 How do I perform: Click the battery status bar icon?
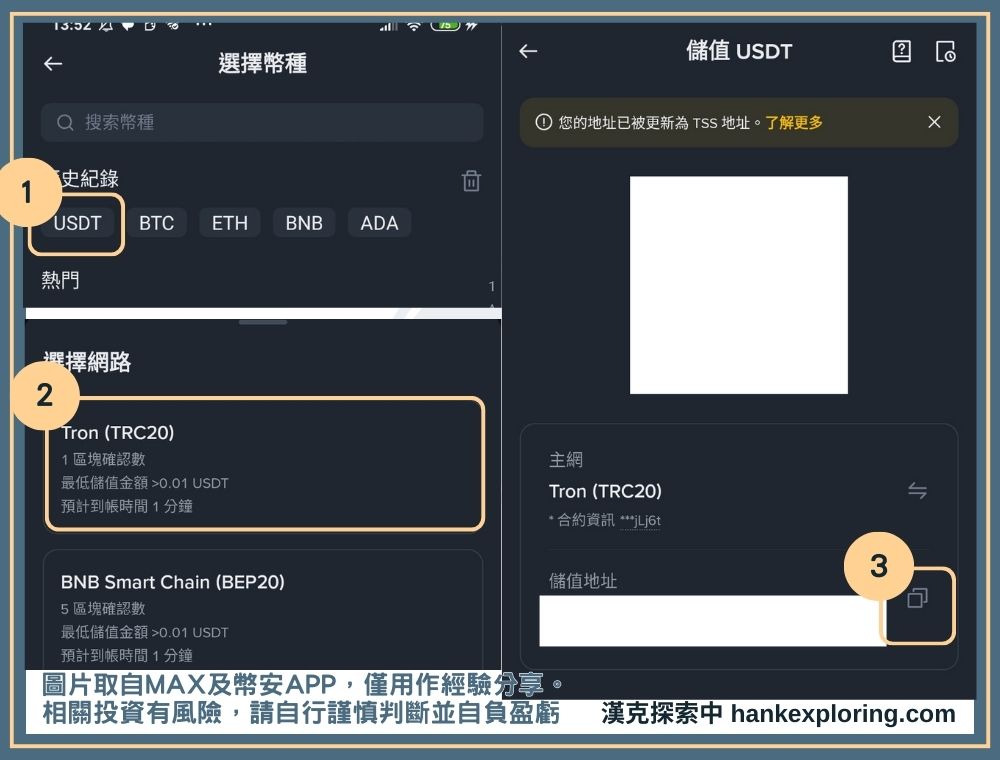(x=445, y=26)
